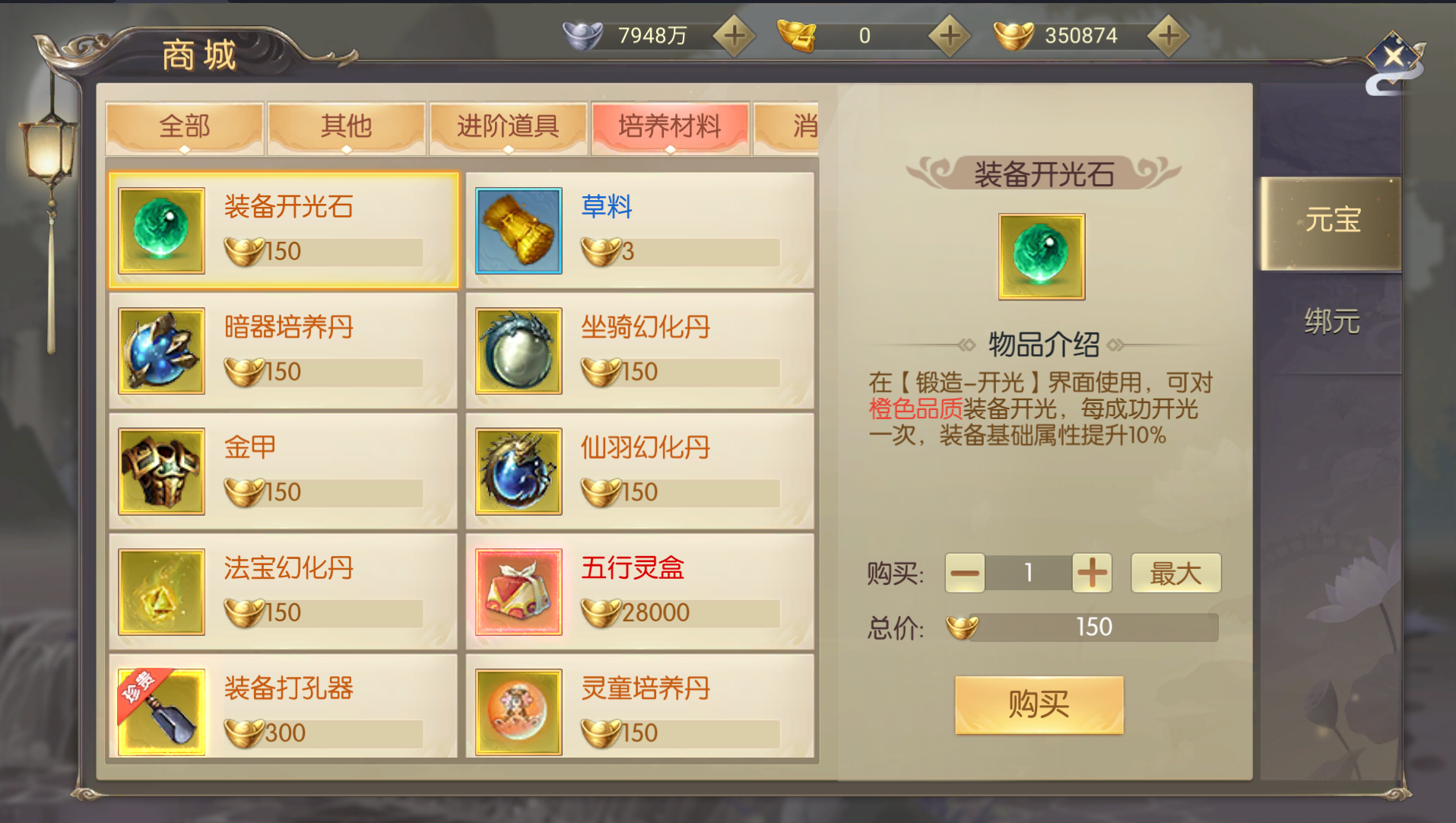This screenshot has width=1456, height=823.
Task: Choose the 仙羽幻化丹 item icon
Action: 519,471
